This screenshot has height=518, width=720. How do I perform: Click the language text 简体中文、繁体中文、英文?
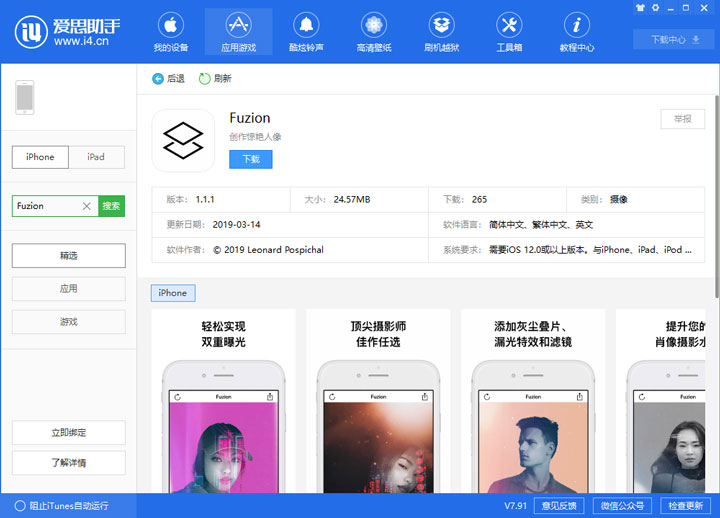click(541, 225)
